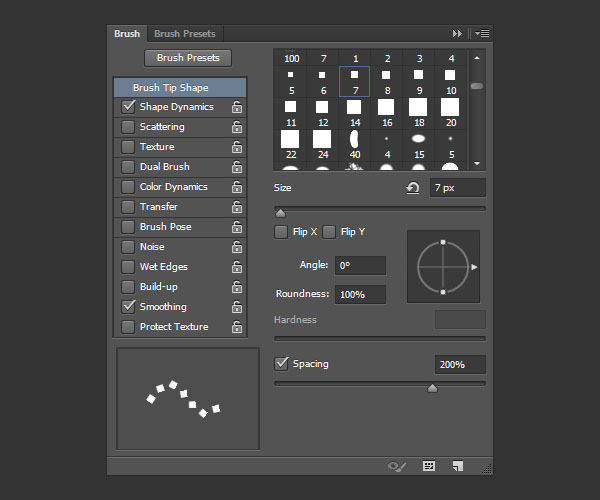The width and height of the screenshot is (600, 500).
Task: Click the lock icon beside Shape Dynamics
Action: pos(237,107)
